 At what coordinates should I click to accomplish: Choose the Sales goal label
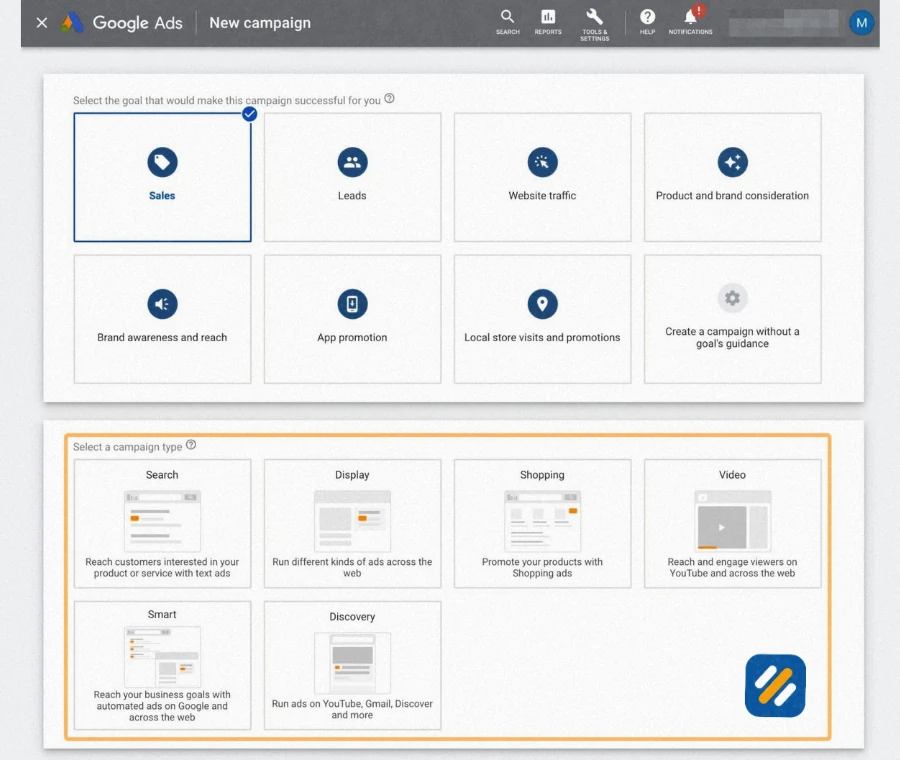click(x=162, y=196)
